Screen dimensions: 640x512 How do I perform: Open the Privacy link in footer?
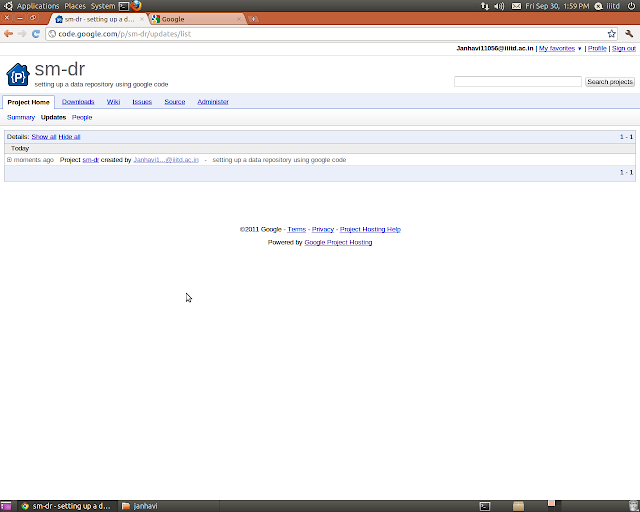323,229
